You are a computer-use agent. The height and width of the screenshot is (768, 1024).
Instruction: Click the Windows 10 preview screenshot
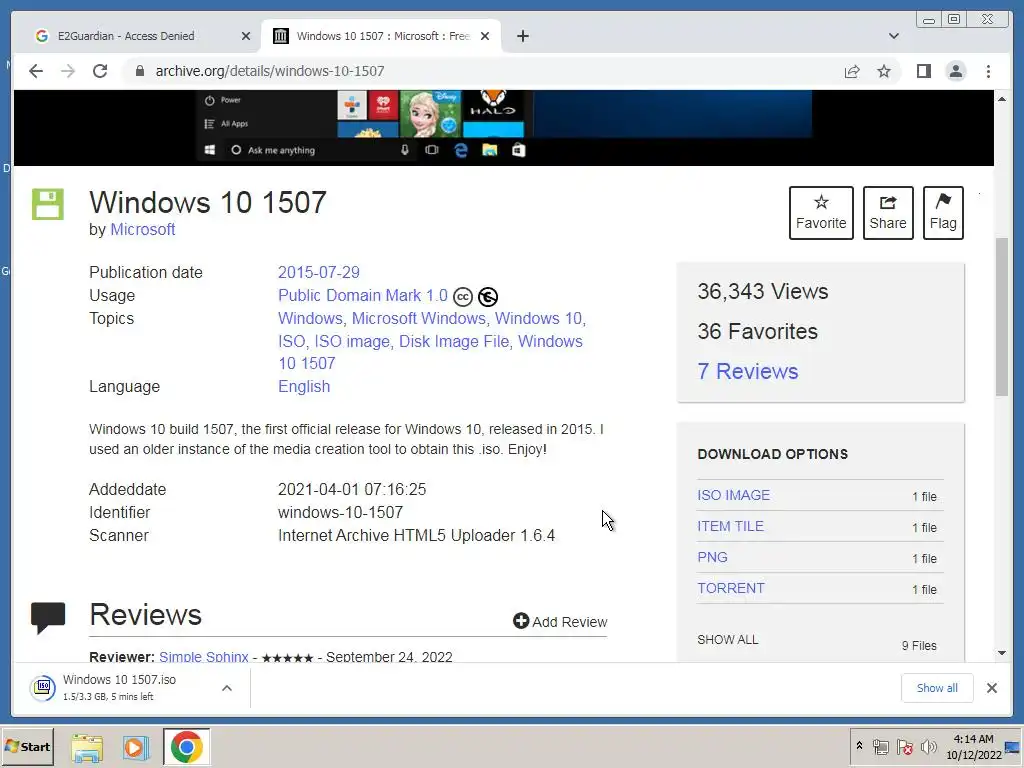click(x=504, y=127)
